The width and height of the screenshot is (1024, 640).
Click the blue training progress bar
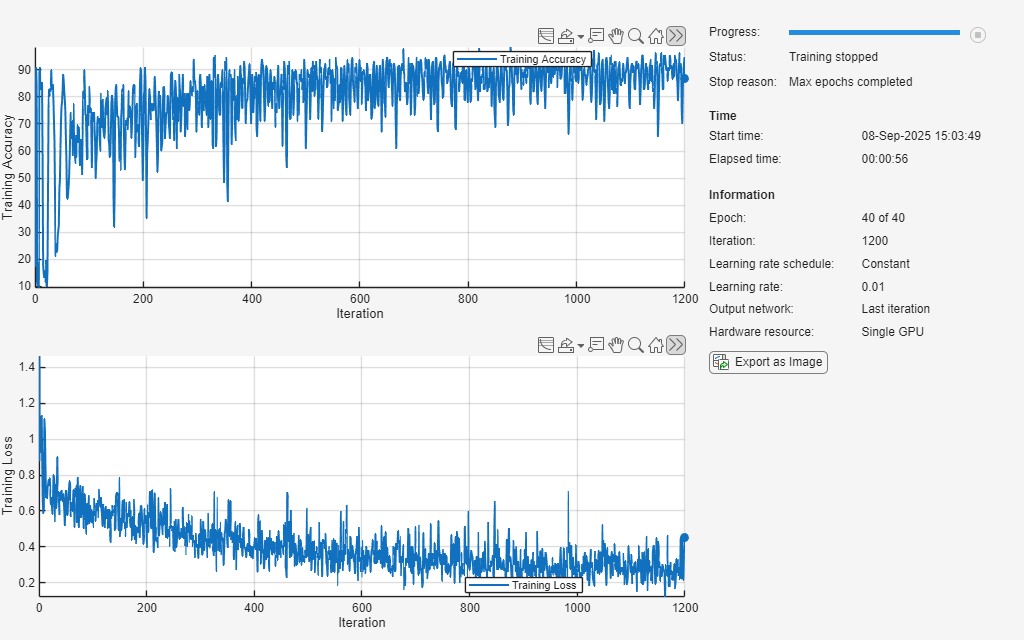point(873,33)
